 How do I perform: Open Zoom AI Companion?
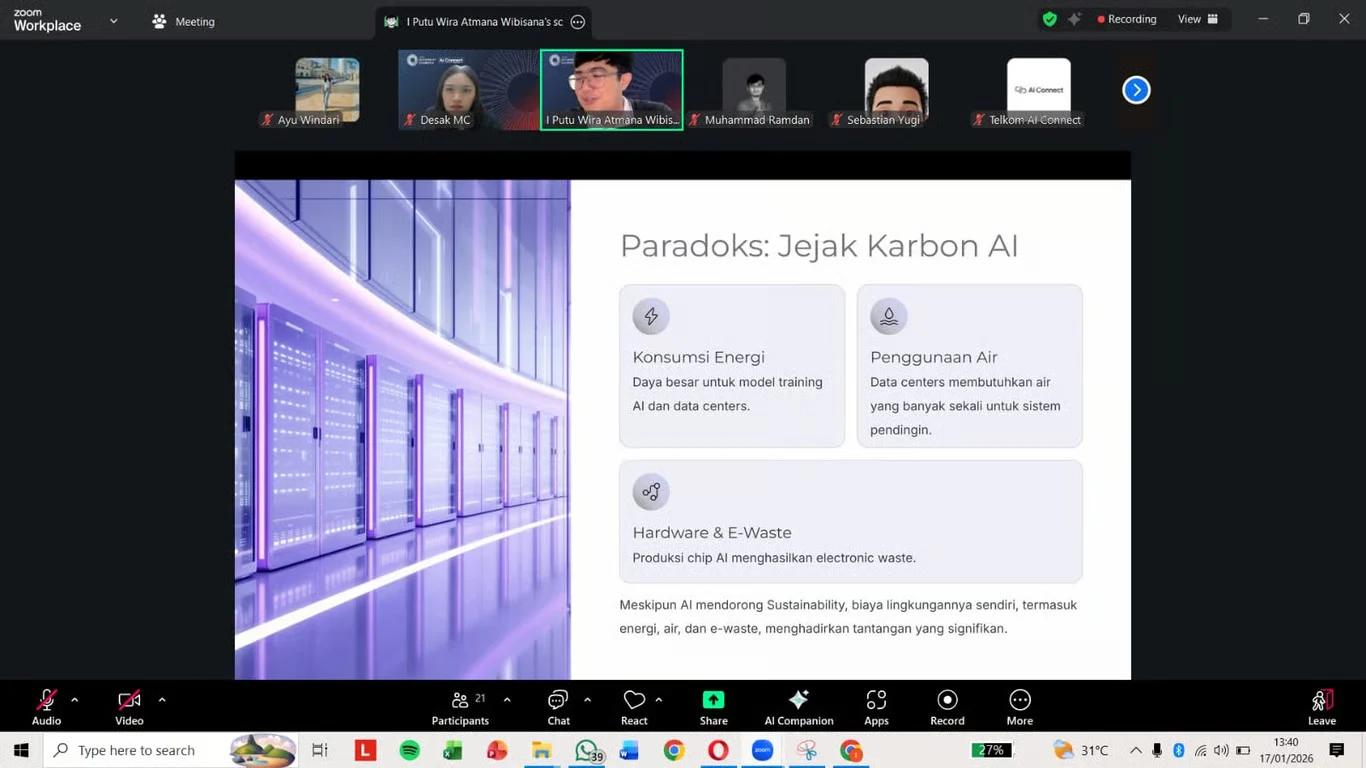[797, 706]
